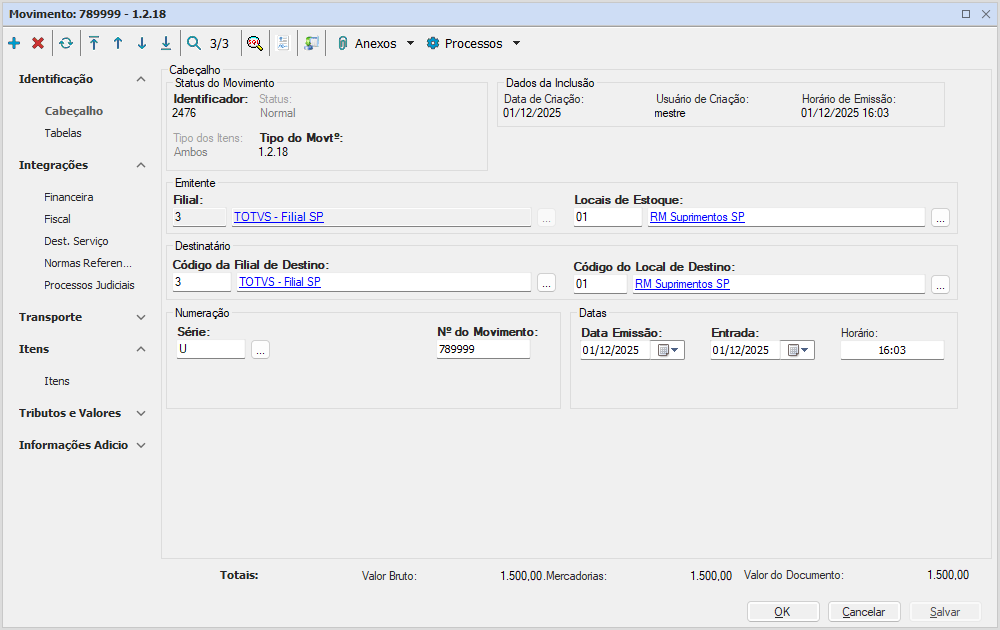Screen dimensions: 1000x630
Task: Open the Entrada date calendar dropdown
Action: click(798, 350)
